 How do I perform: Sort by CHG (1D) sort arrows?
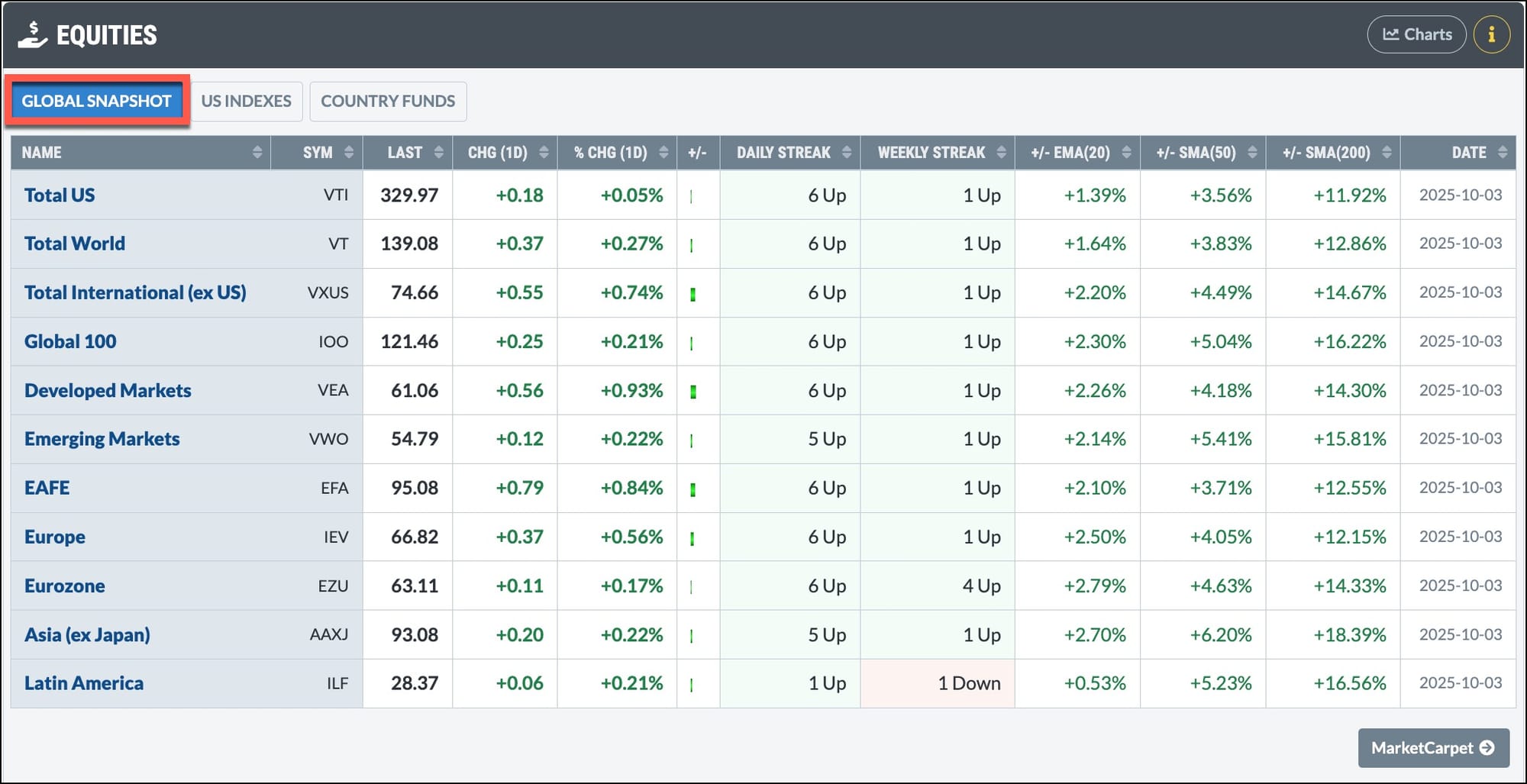[x=544, y=153]
